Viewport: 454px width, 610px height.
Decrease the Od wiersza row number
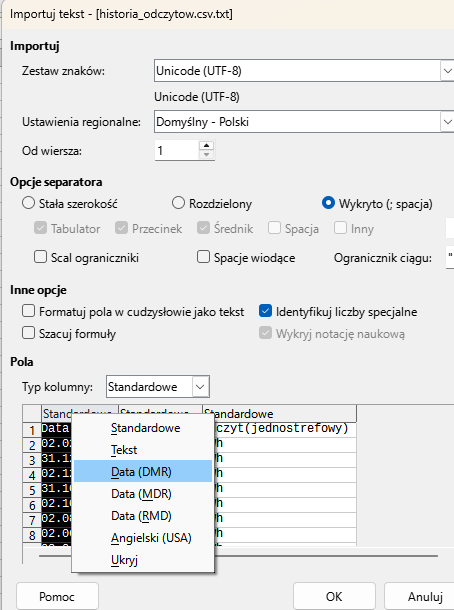click(206, 155)
